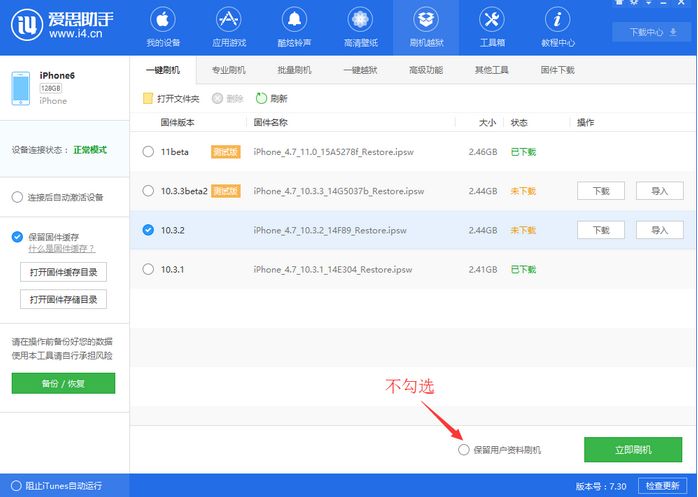Switch to the 专业刷机 tab

228,70
